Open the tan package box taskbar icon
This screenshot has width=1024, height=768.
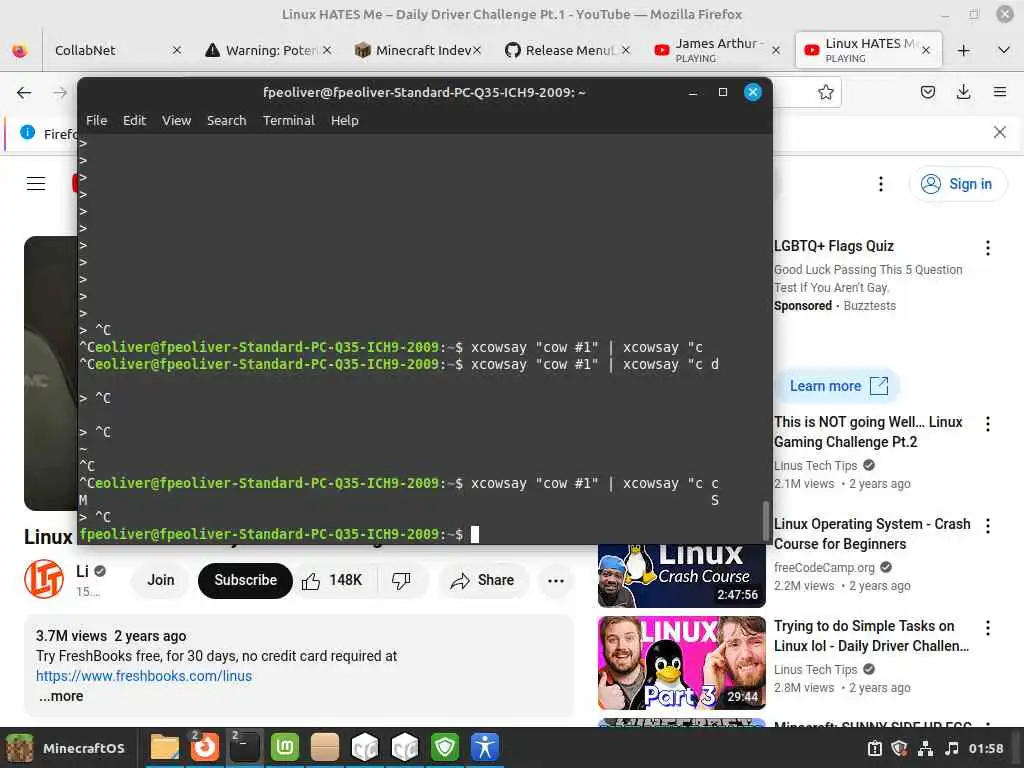pos(325,747)
